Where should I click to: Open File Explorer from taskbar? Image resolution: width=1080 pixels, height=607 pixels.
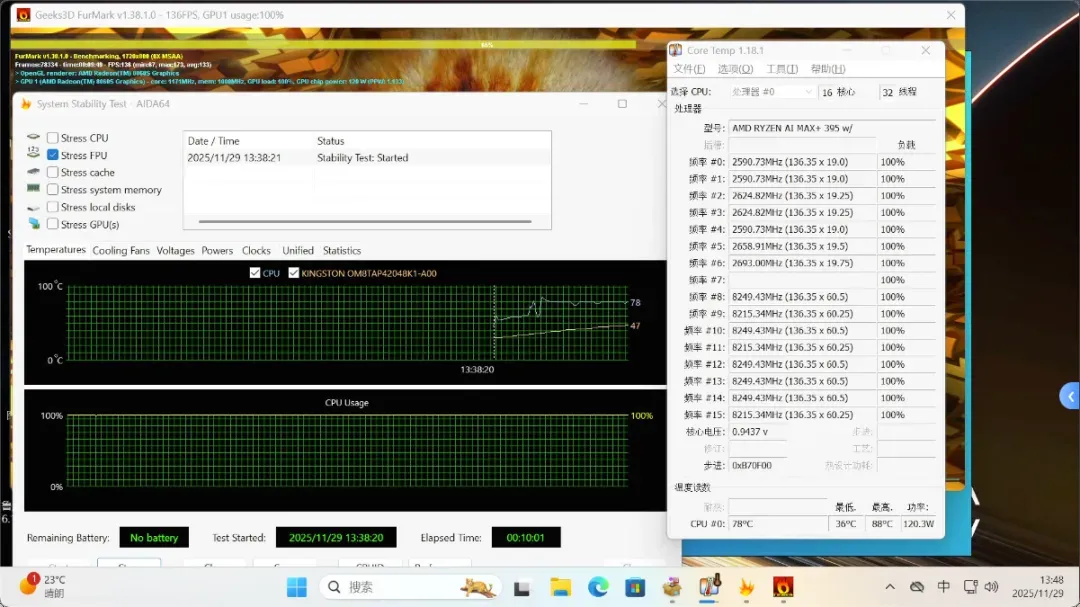[560, 587]
